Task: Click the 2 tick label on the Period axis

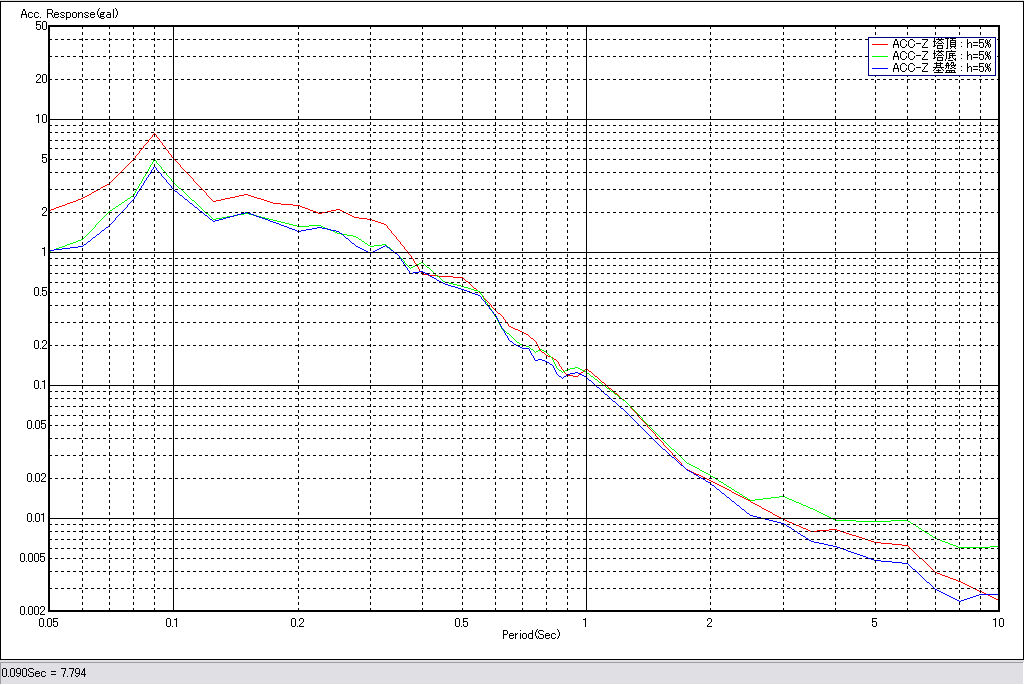Action: tap(709, 623)
